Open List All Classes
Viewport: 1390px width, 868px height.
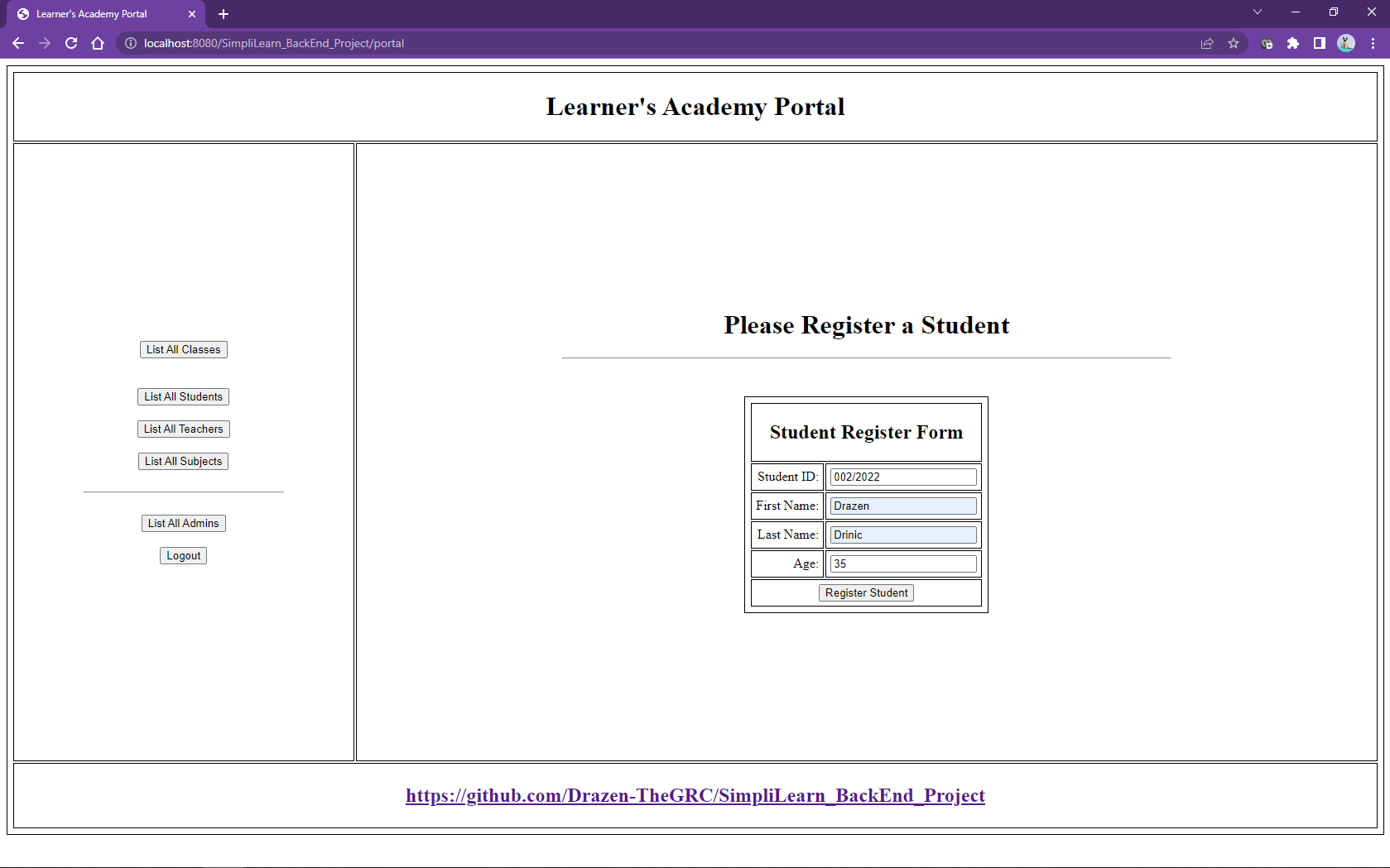pos(184,350)
